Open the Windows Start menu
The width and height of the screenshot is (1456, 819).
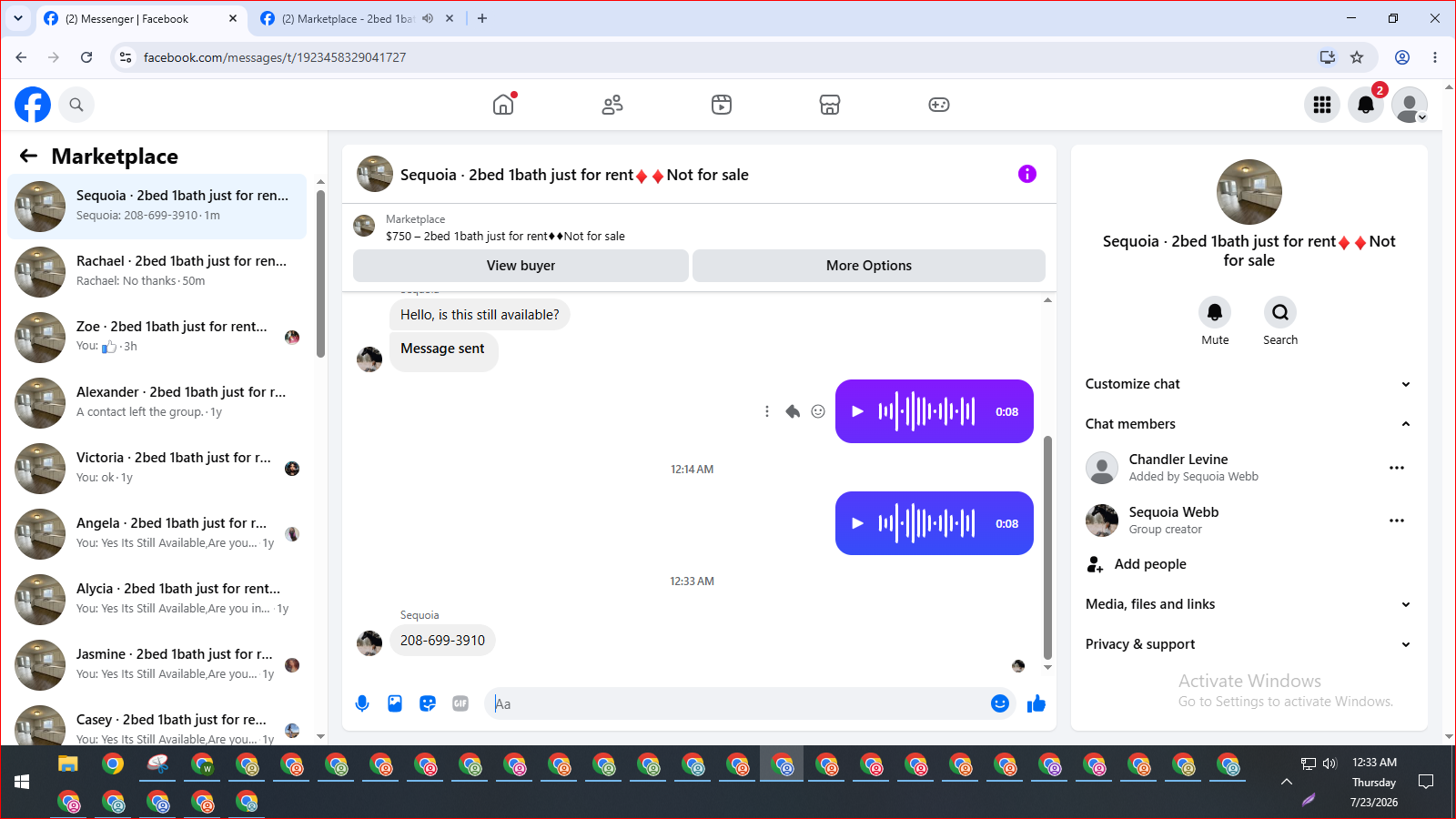[22, 782]
